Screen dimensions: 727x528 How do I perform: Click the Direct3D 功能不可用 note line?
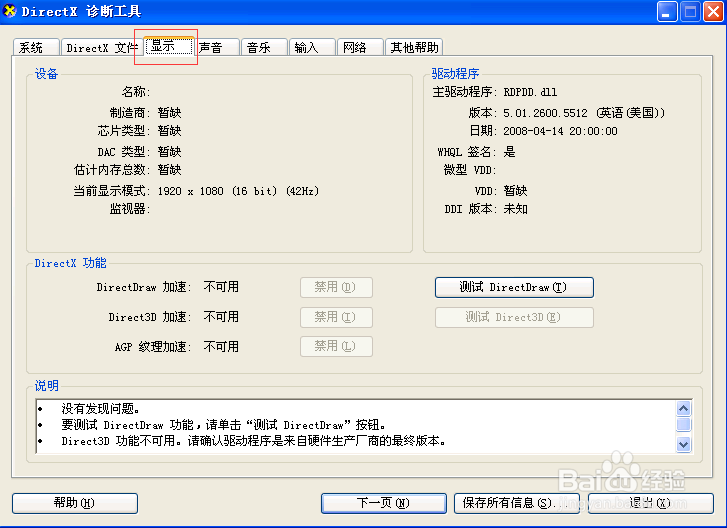(x=254, y=441)
